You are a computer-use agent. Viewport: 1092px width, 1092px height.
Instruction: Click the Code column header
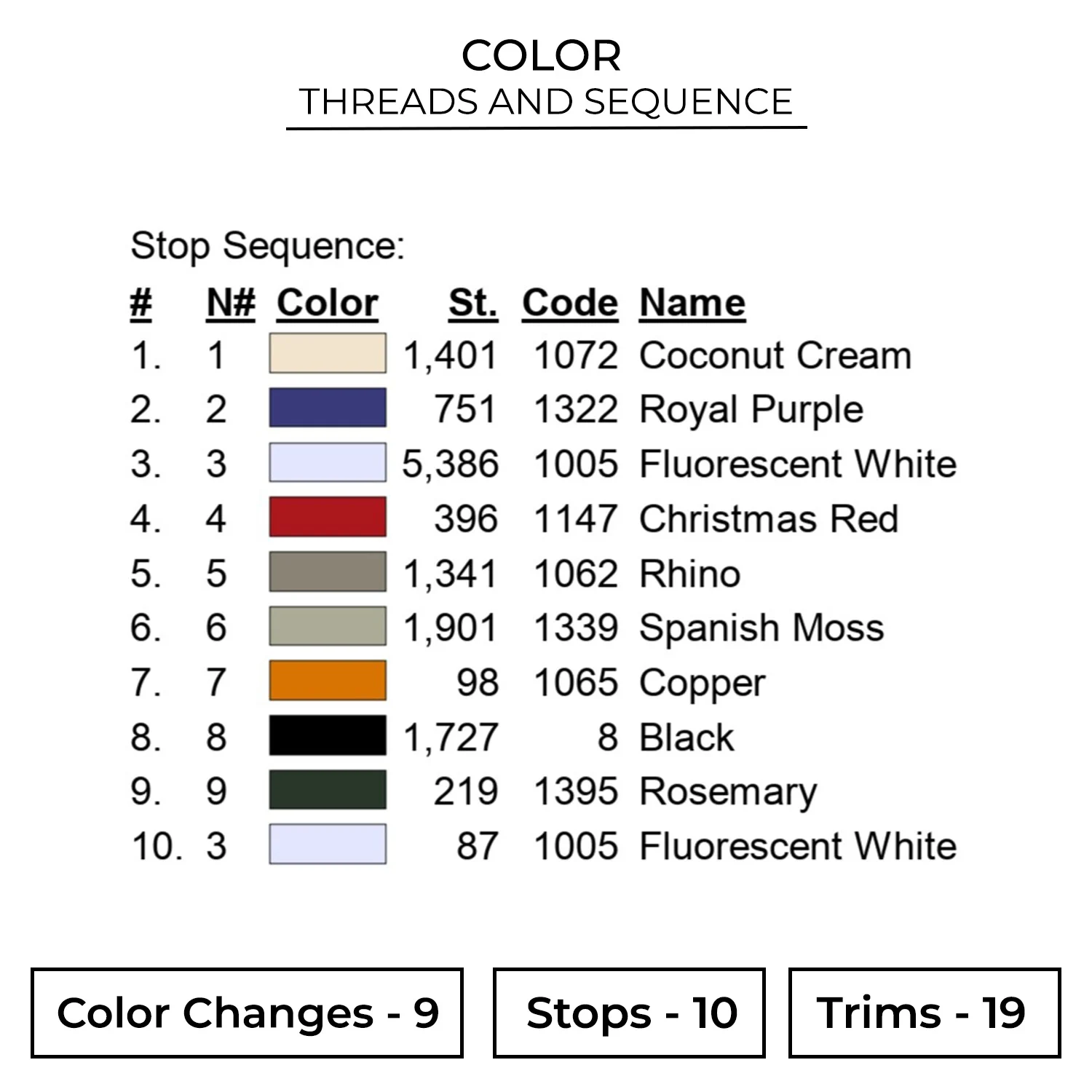(570, 303)
